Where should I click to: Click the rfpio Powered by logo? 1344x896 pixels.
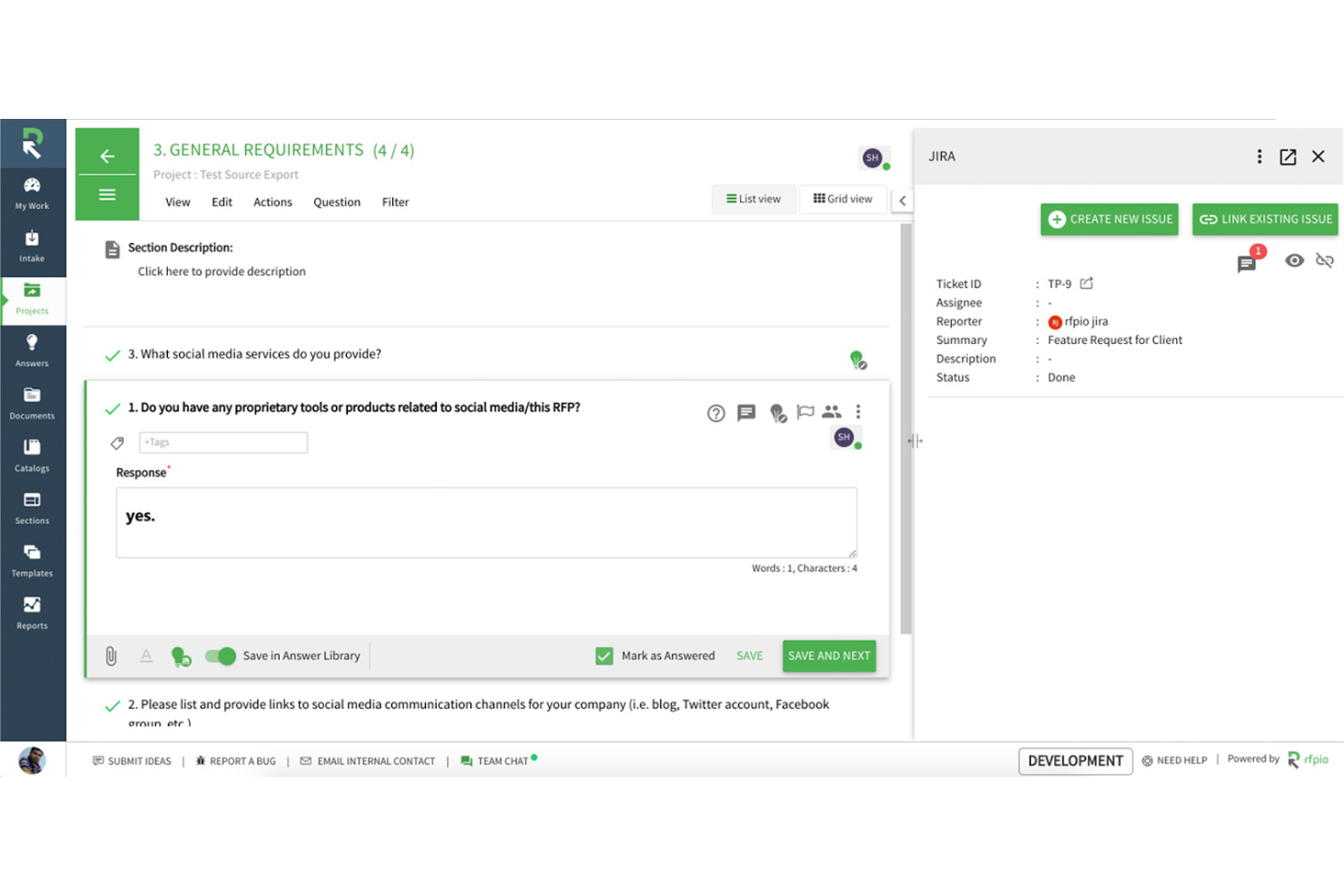1308,760
